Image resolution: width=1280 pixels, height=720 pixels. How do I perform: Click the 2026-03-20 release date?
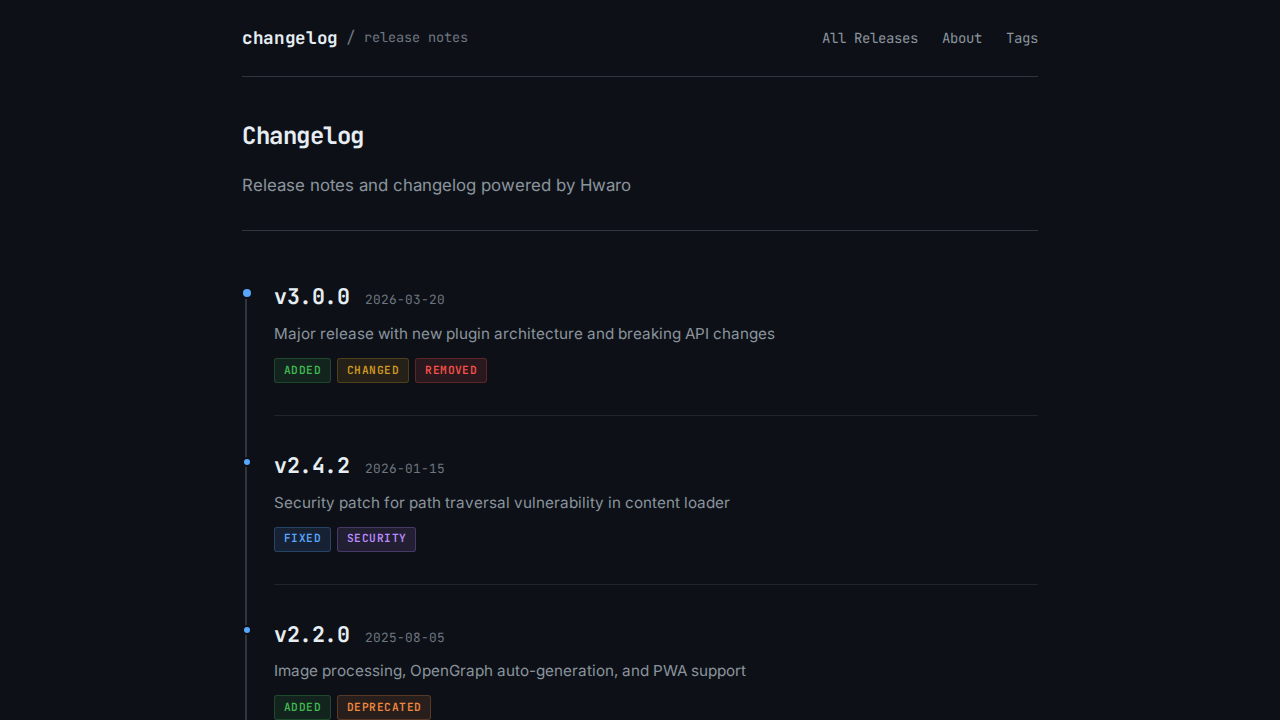404,299
